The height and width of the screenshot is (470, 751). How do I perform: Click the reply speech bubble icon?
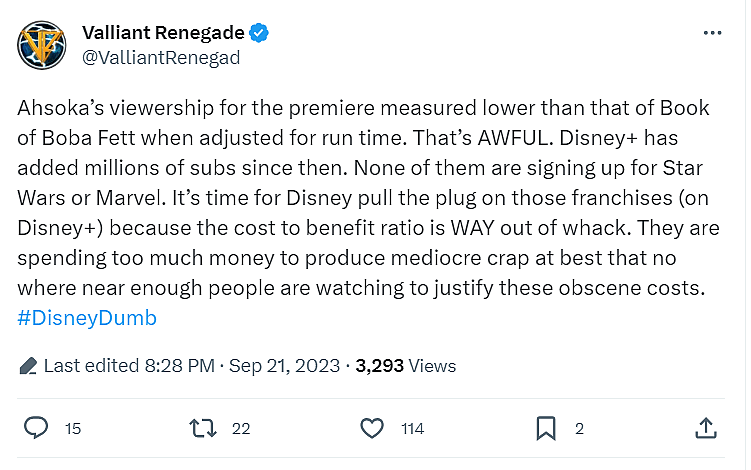click(x=37, y=428)
